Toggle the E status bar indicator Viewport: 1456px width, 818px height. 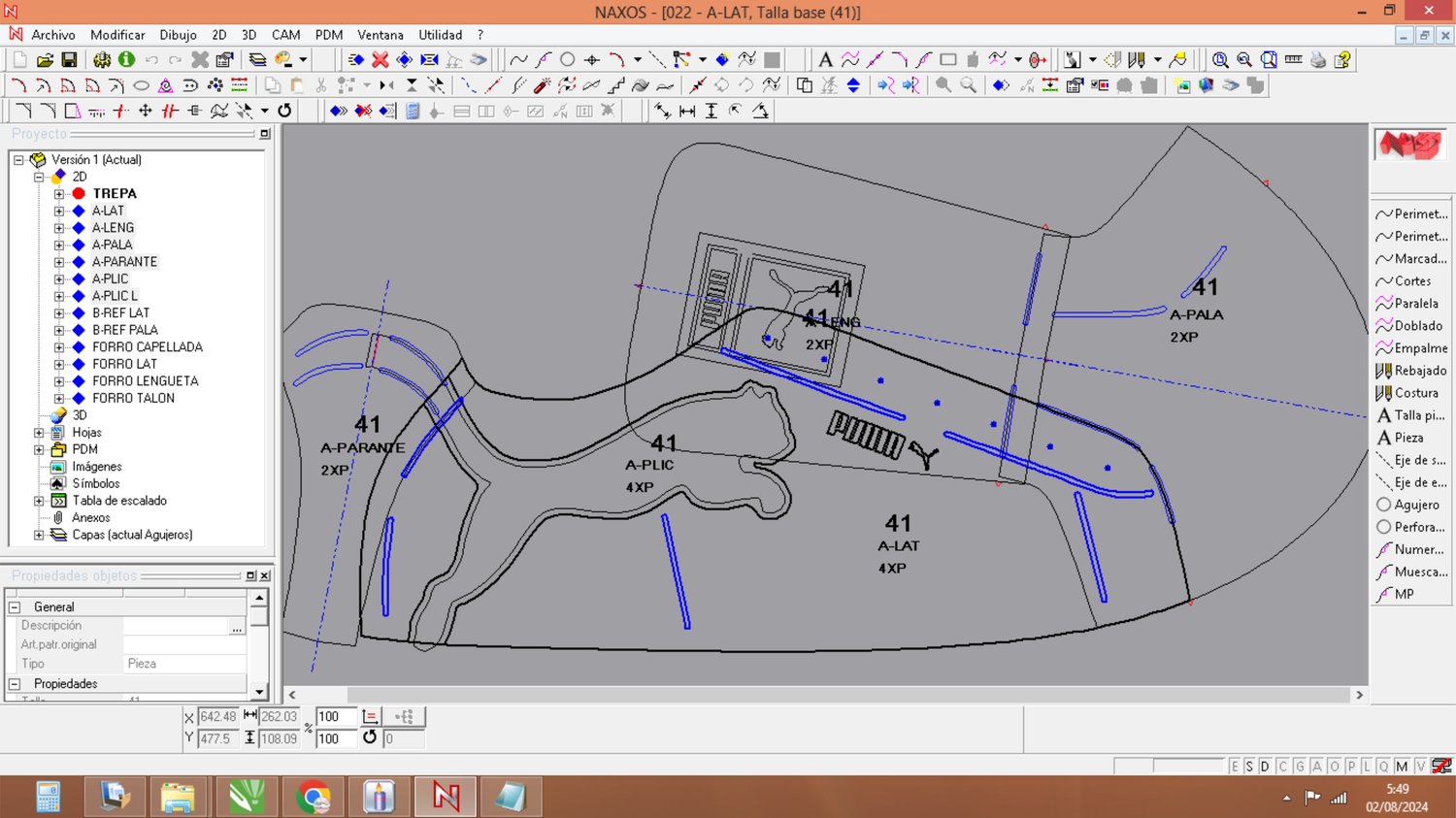pyautogui.click(x=1235, y=767)
